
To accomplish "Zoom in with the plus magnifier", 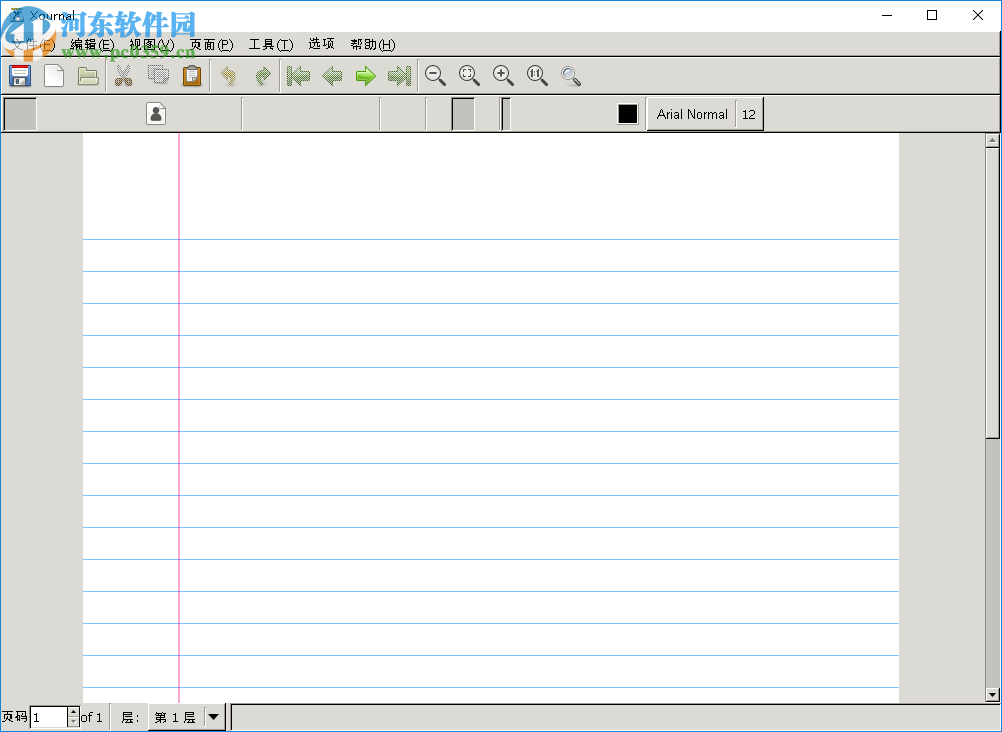I will point(503,75).
